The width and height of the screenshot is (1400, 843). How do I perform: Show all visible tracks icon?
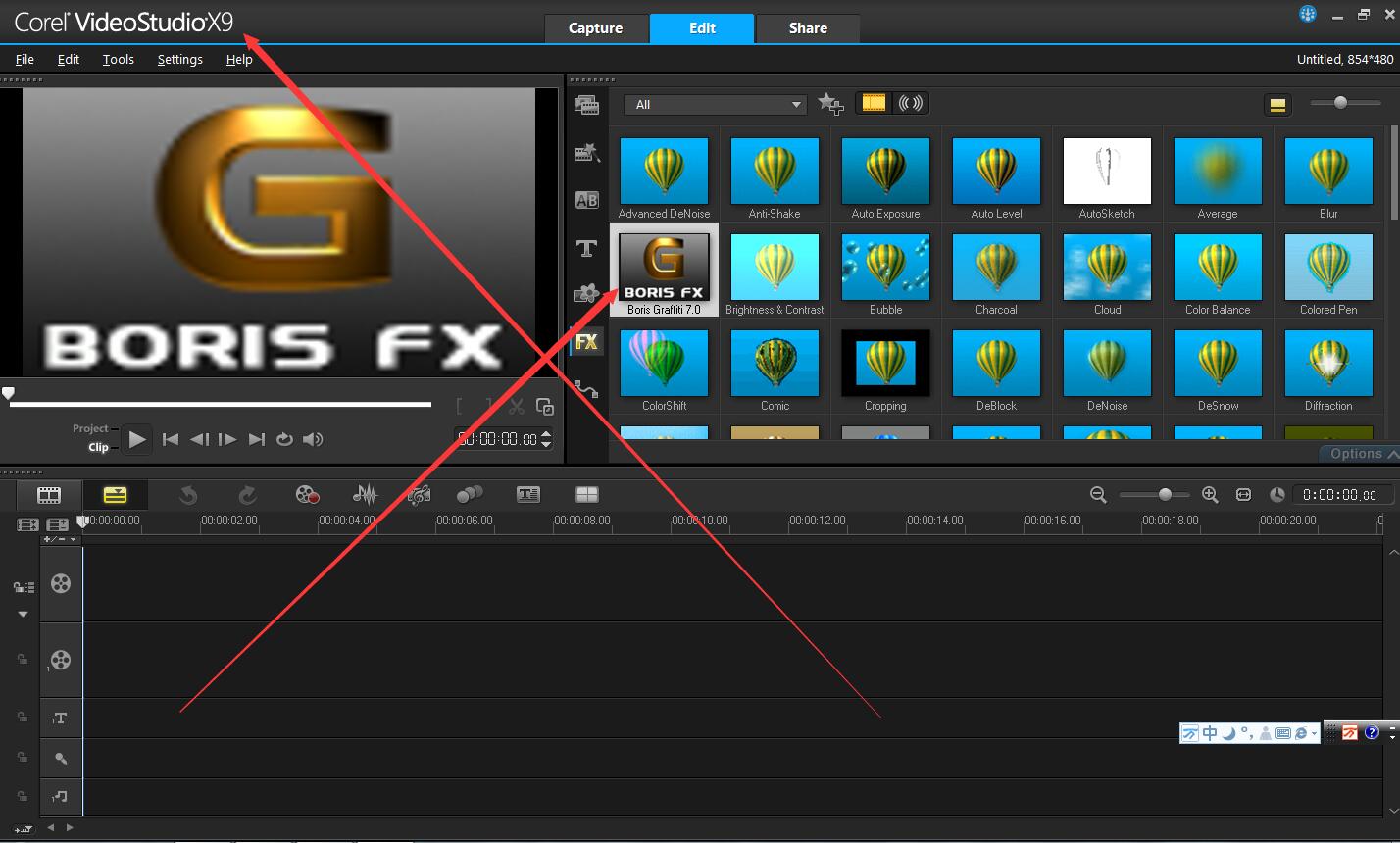click(x=27, y=525)
